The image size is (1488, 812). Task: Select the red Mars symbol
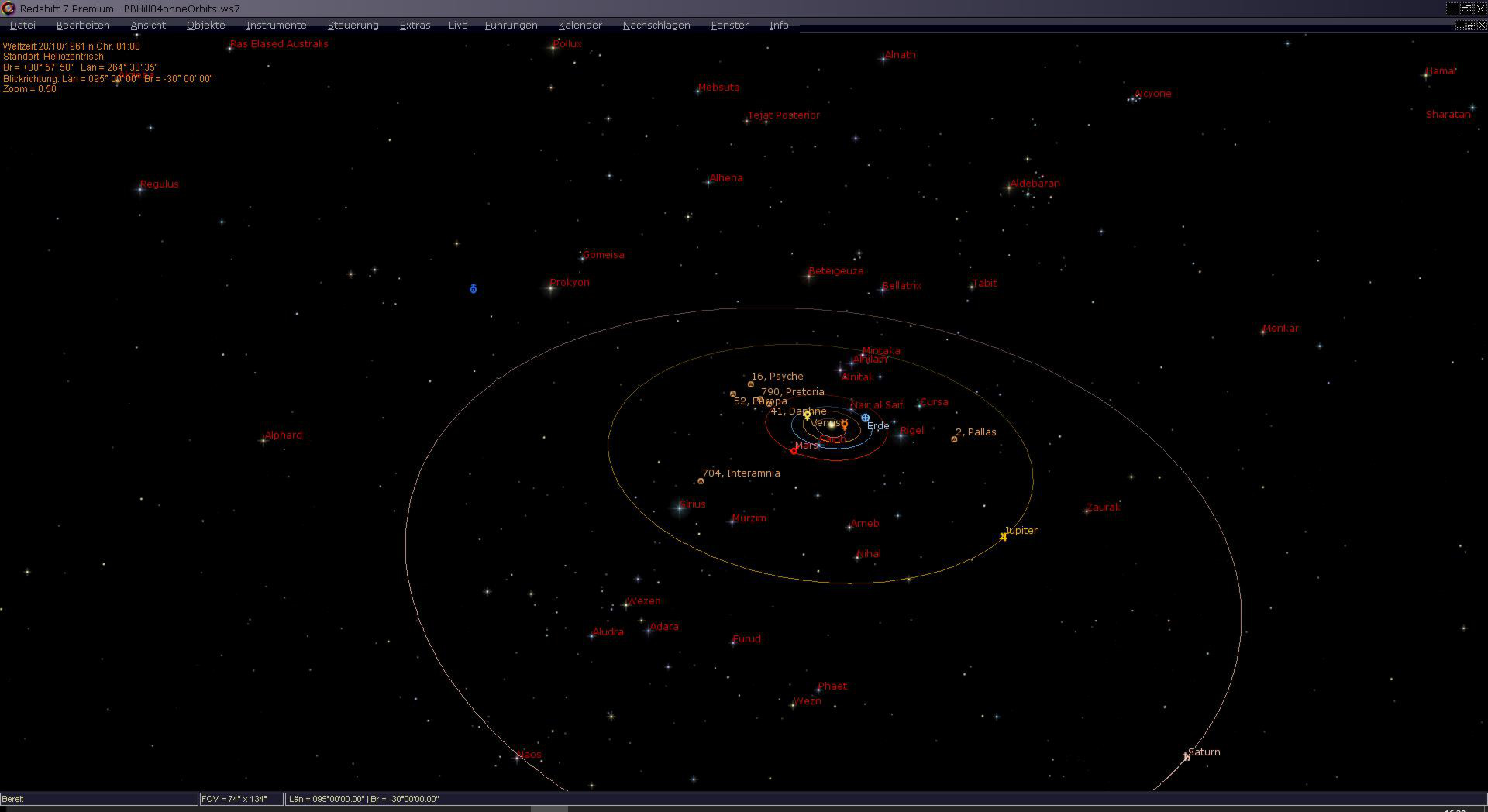[794, 450]
